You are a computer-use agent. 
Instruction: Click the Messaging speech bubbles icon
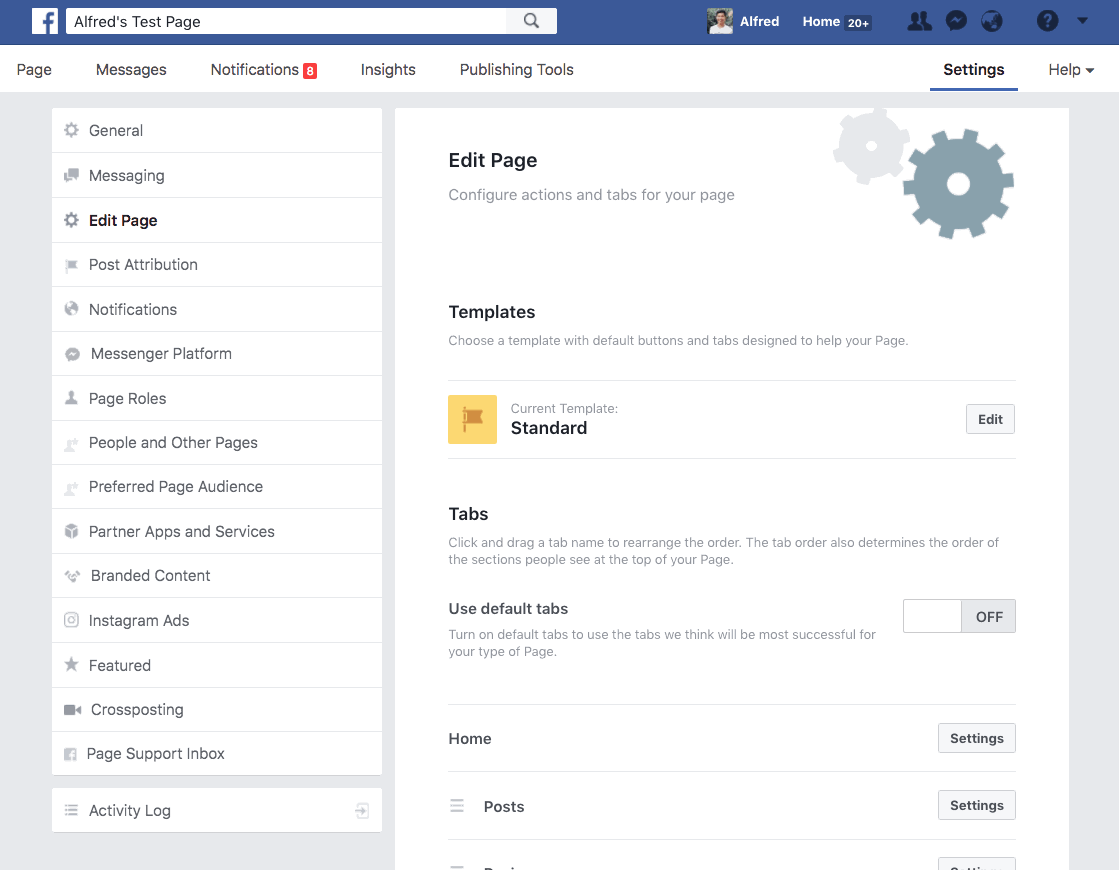pyautogui.click(x=71, y=175)
